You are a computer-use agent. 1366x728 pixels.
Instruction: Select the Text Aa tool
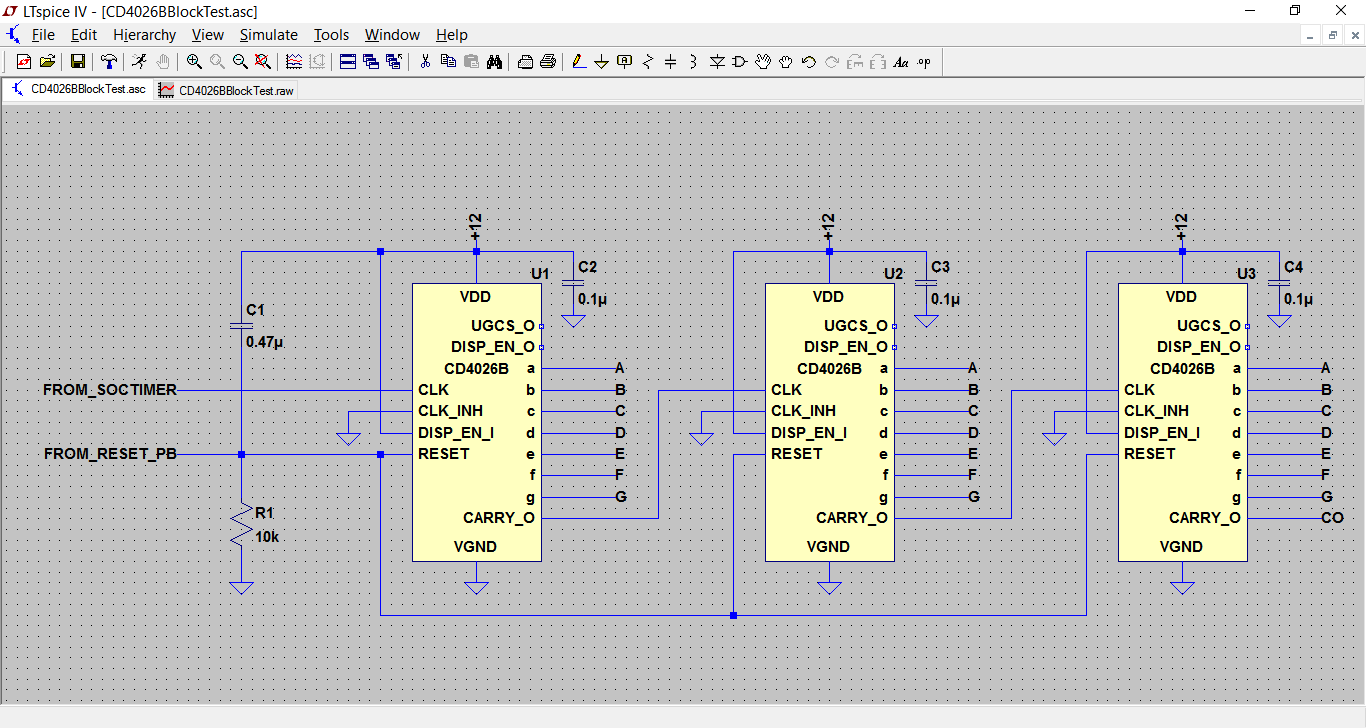click(x=901, y=62)
